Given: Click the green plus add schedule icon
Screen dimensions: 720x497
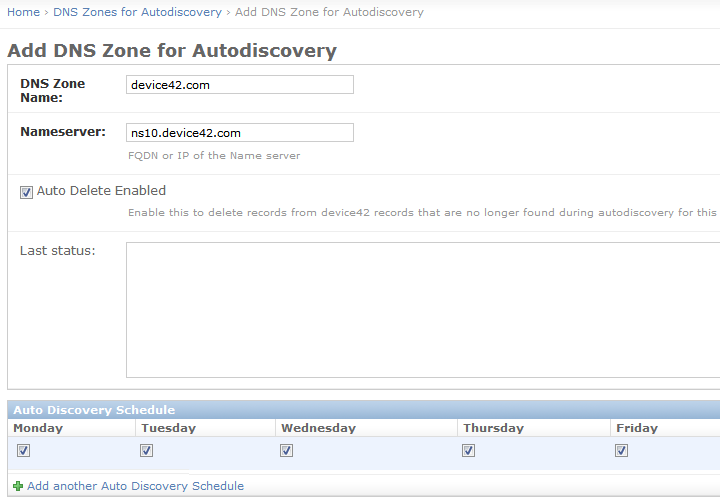Looking at the screenshot, I should 18,486.
